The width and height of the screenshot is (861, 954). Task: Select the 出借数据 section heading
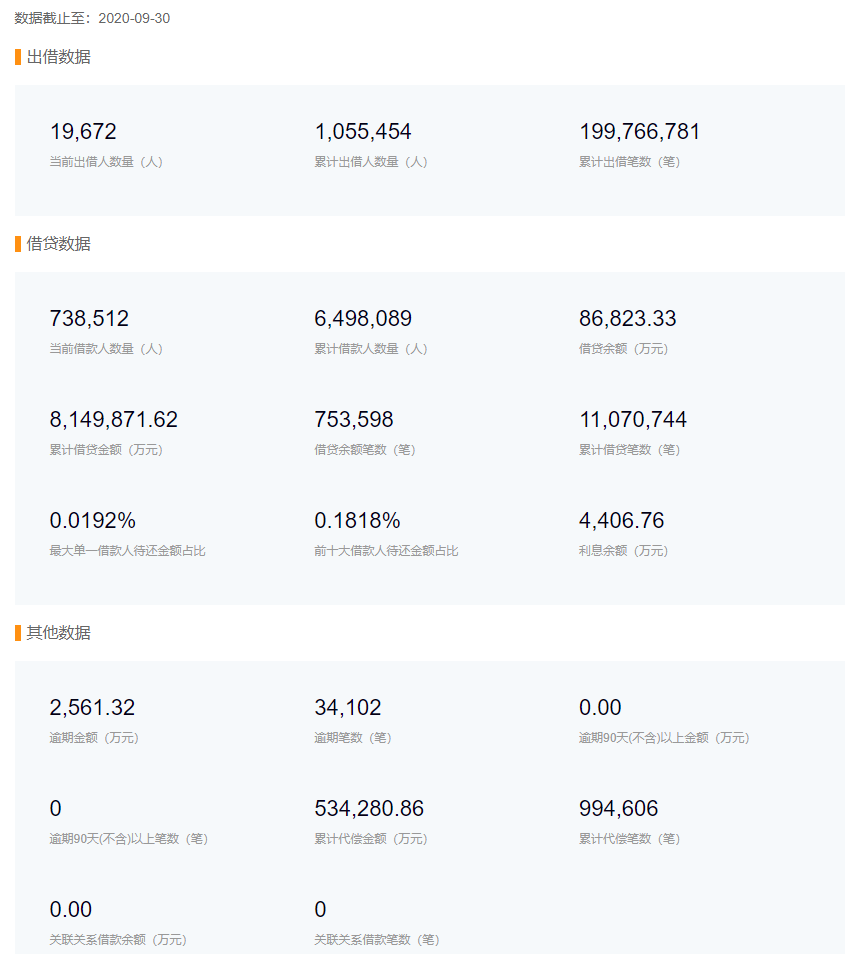[58, 57]
